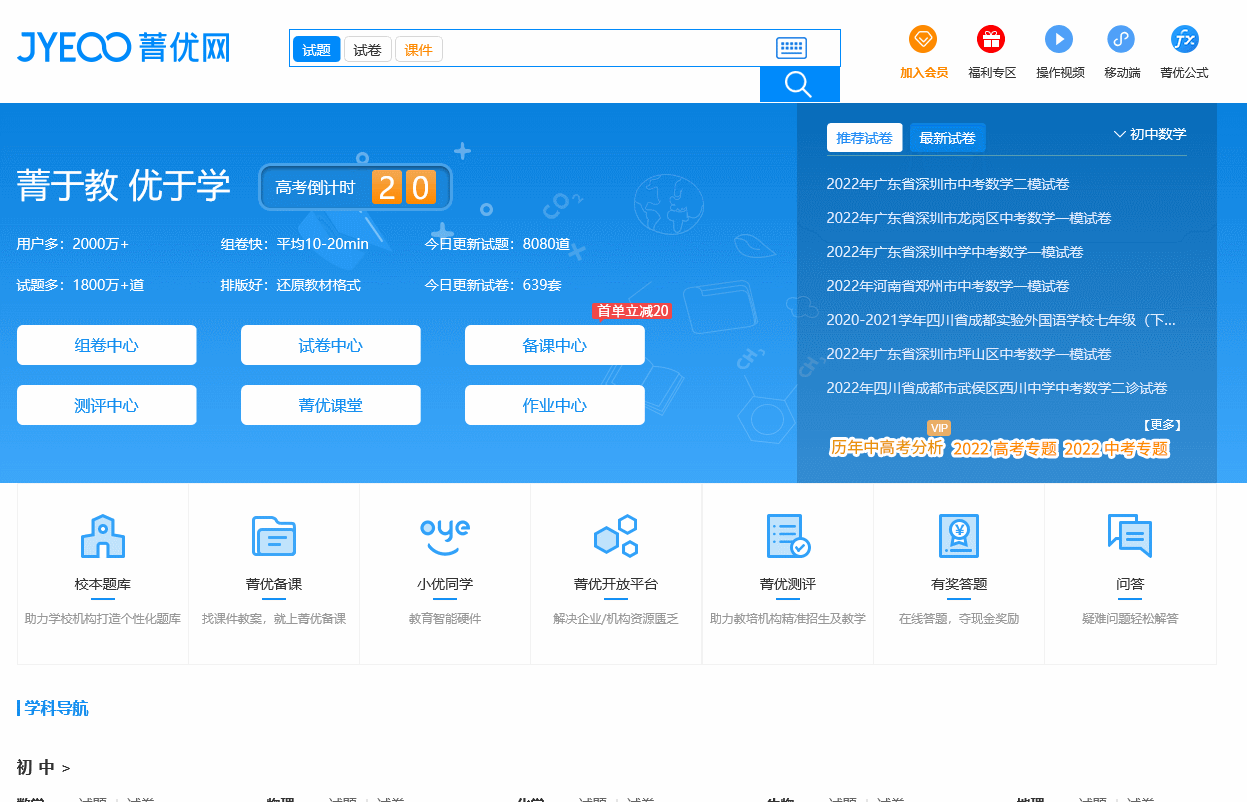1247x802 pixels.
Task: Click 疑难问题轻松解答 description
Action: tap(1130, 619)
